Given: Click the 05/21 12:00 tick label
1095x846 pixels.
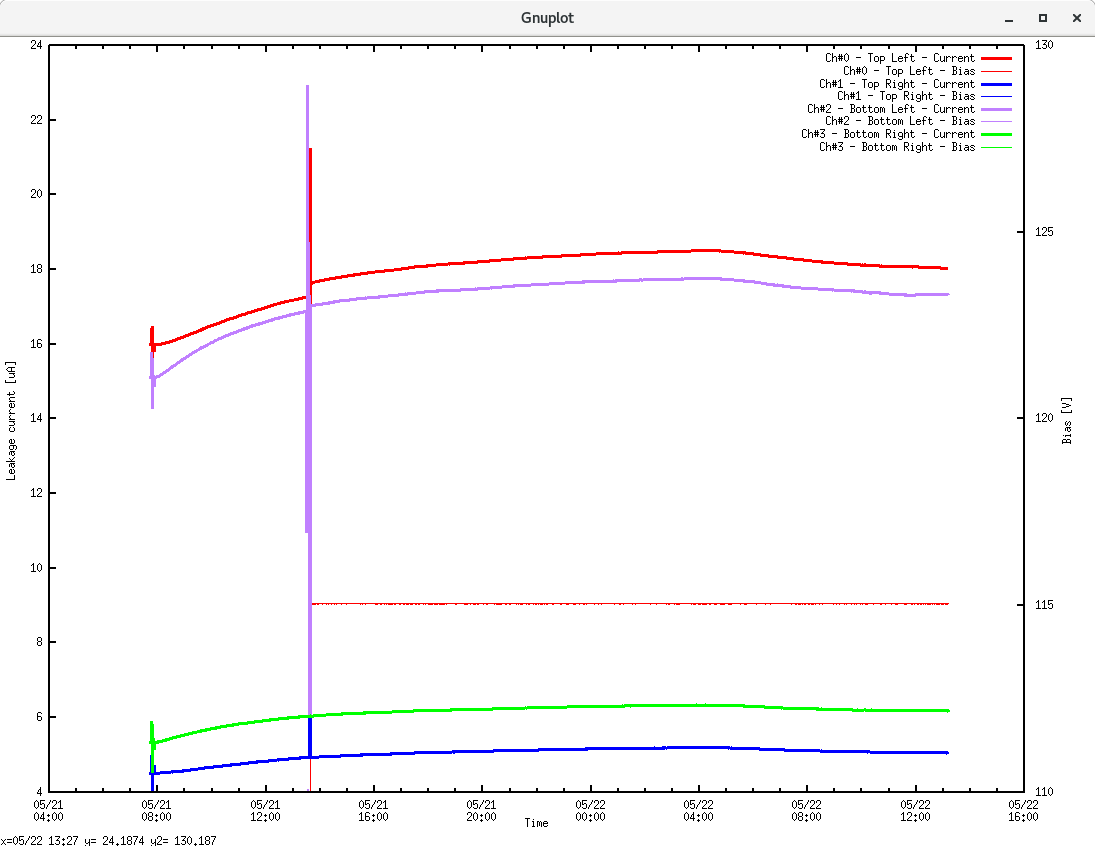Looking at the screenshot, I should pos(265,810).
